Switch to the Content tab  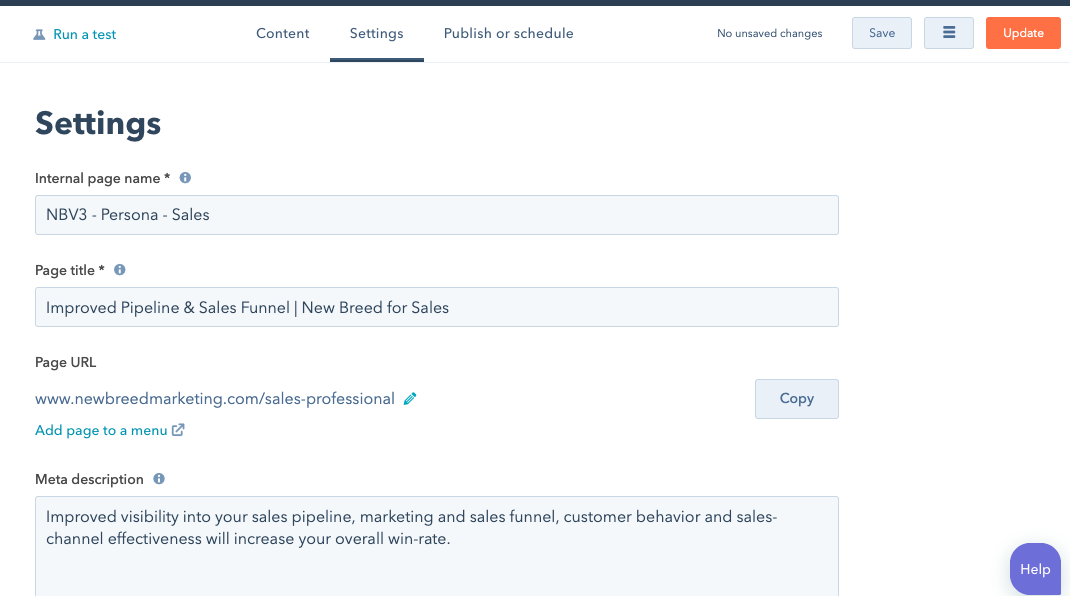[283, 33]
